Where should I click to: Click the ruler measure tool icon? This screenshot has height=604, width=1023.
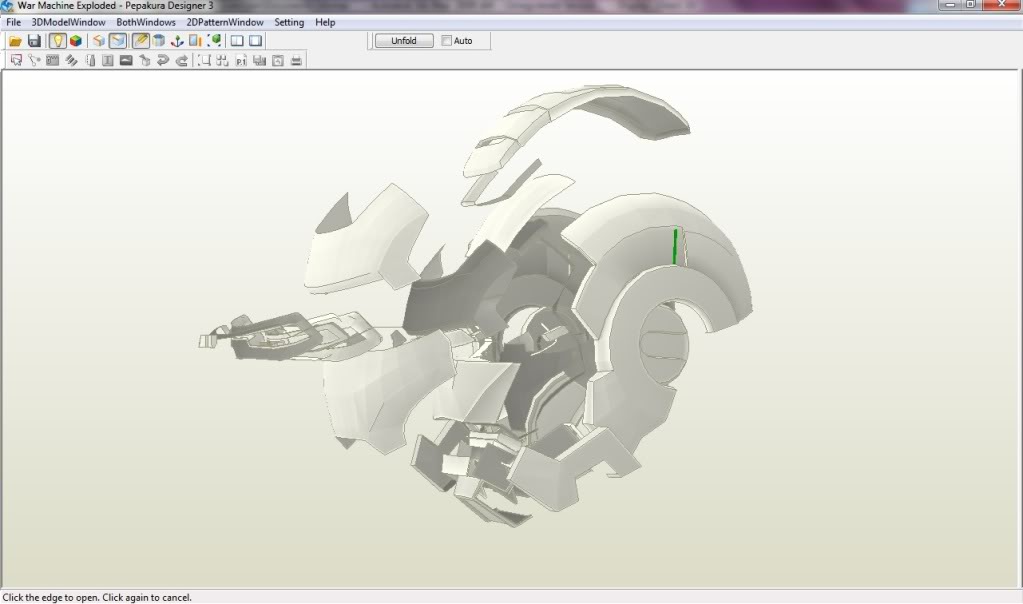coord(53,61)
